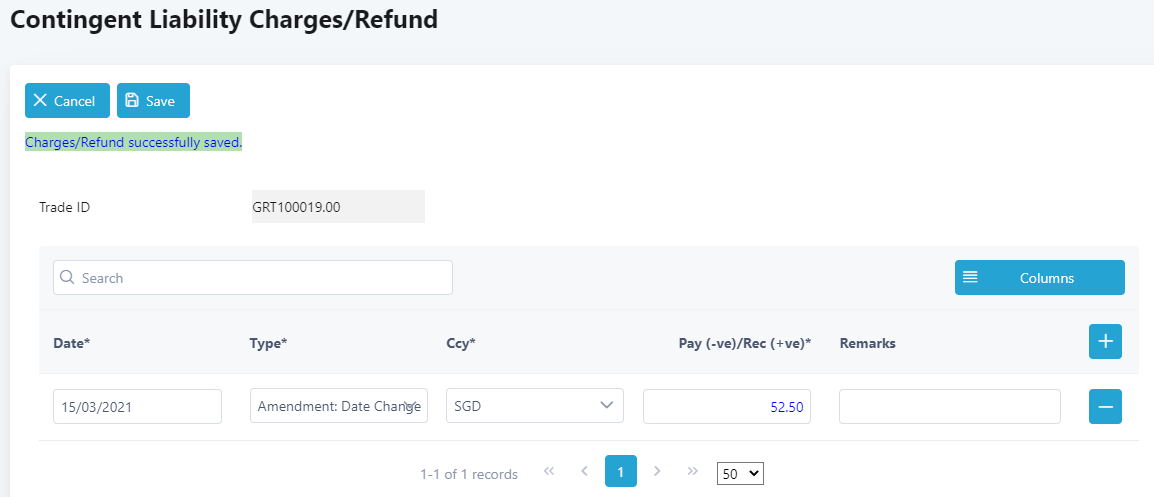Click the list icon on Columns button
This screenshot has height=497, width=1154.
[x=970, y=278]
